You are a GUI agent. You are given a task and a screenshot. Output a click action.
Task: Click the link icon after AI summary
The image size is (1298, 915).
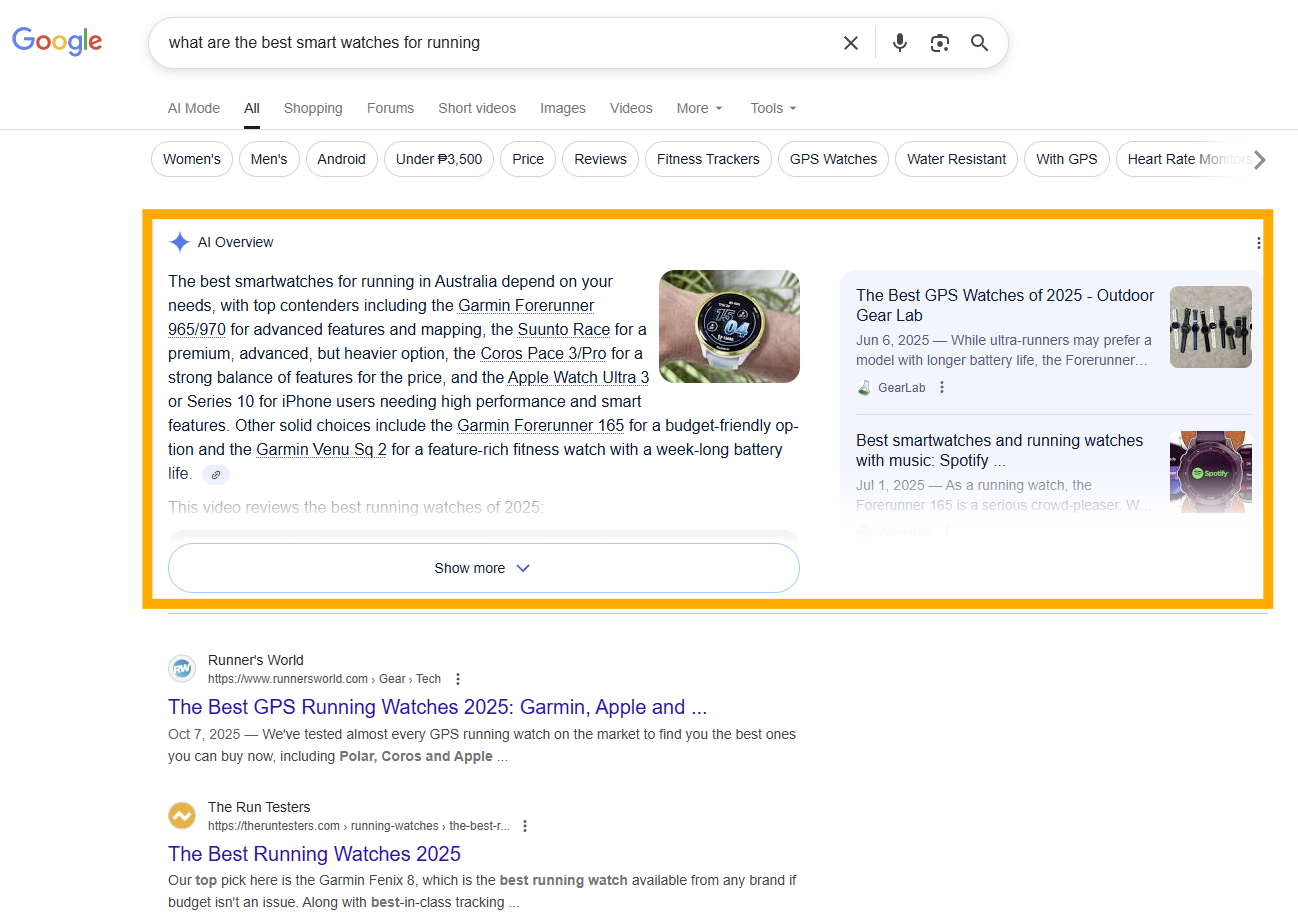[x=215, y=475]
